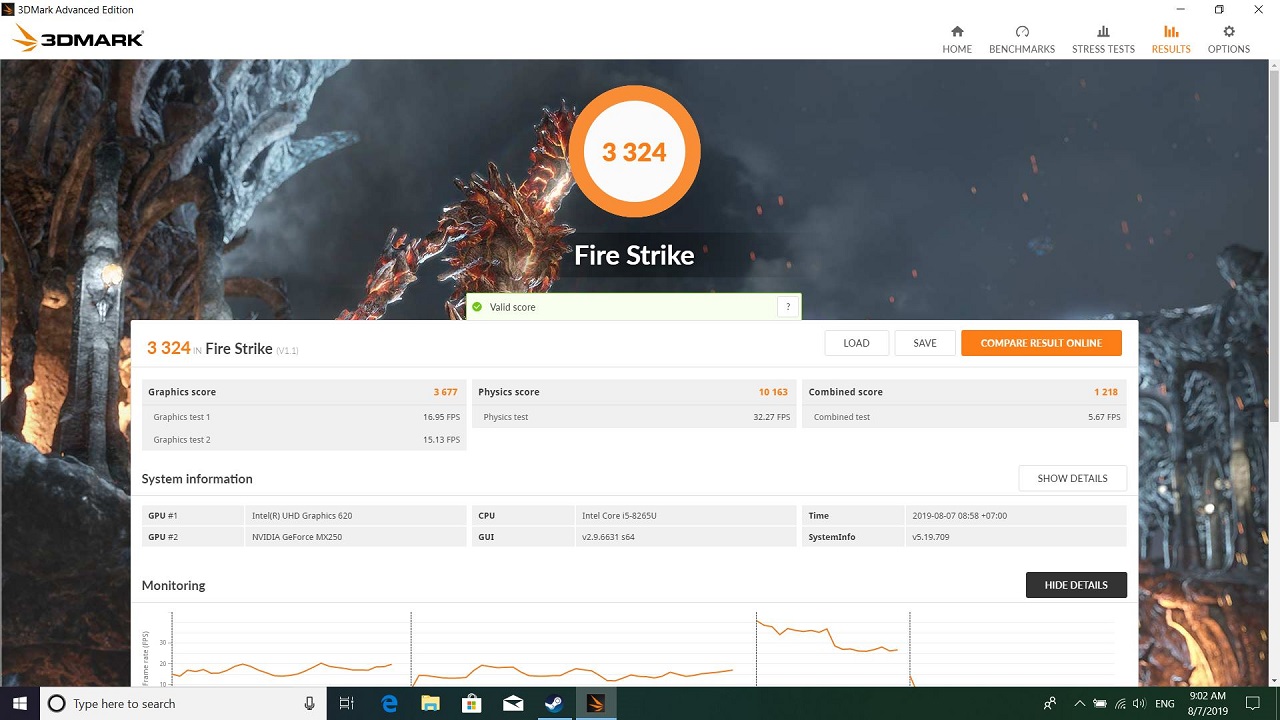Viewport: 1280px width, 720px height.
Task: Open Microsoft Store from the taskbar
Action: [471, 704]
